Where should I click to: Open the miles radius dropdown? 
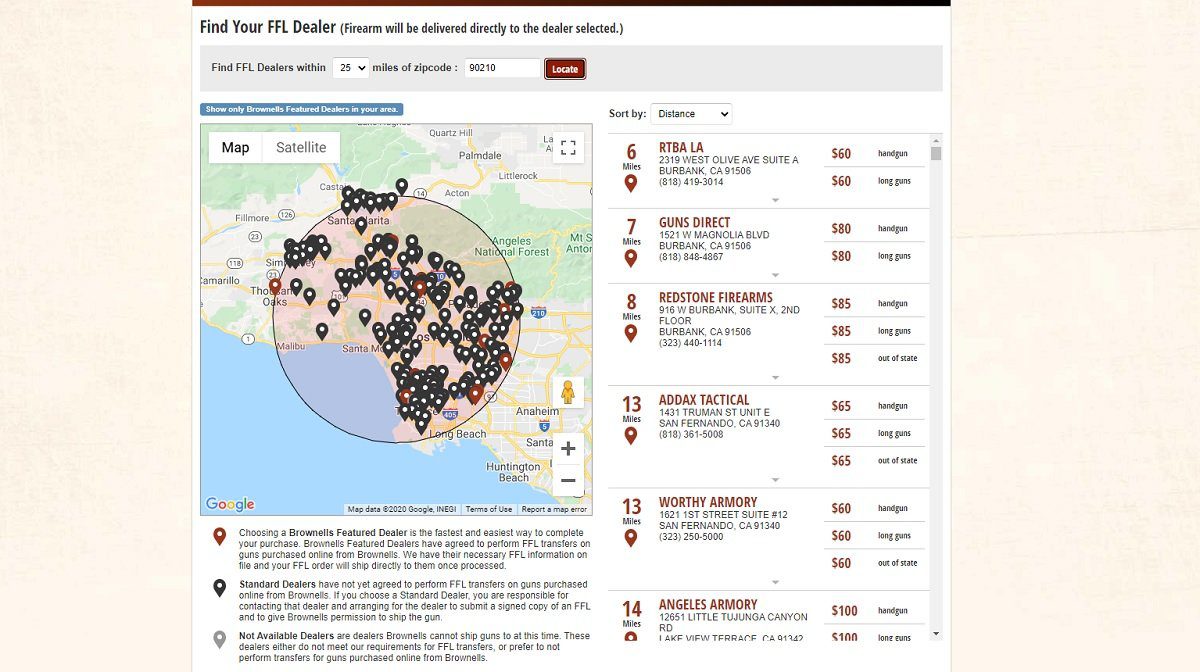click(x=351, y=68)
